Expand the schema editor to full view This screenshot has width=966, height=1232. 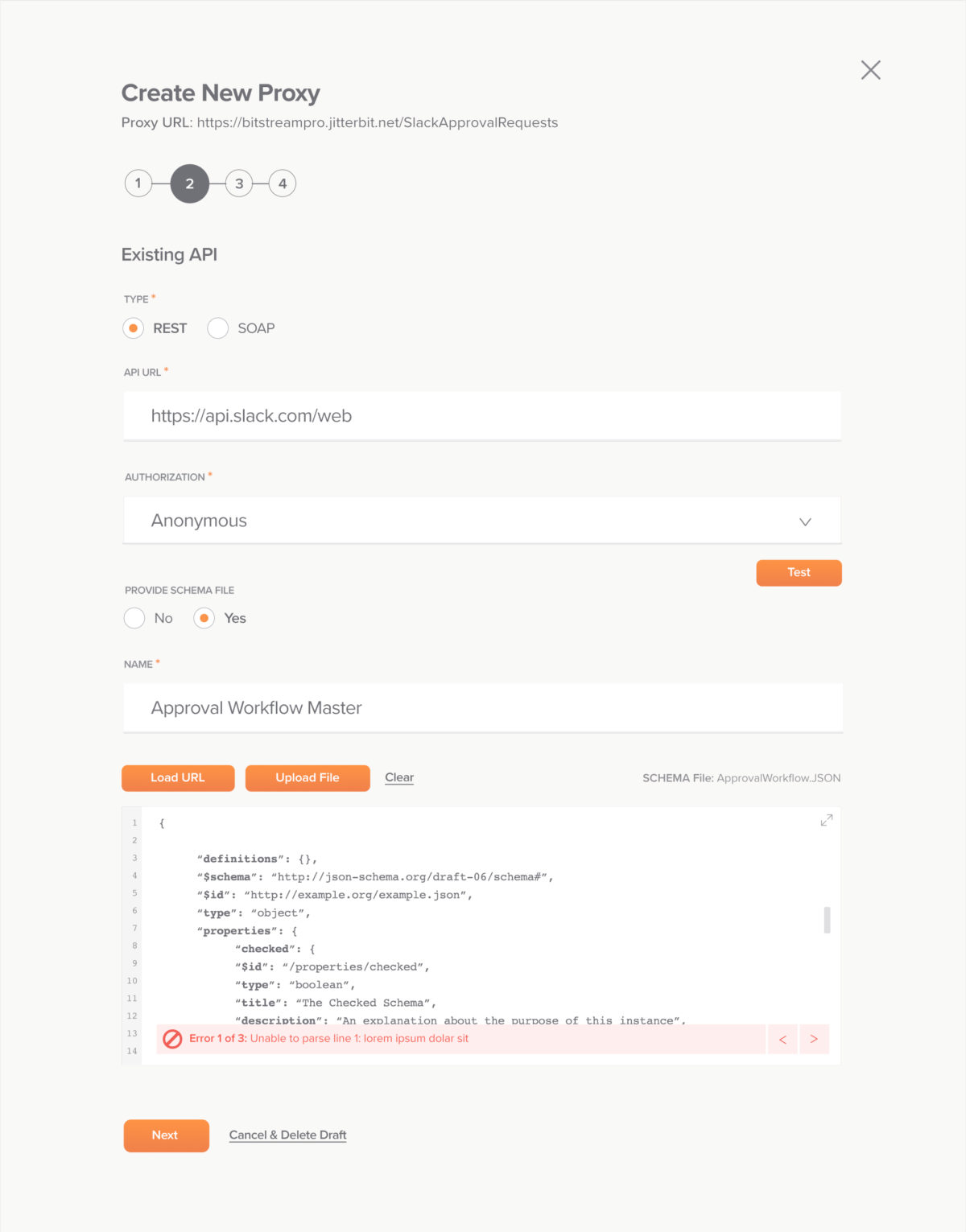point(826,820)
